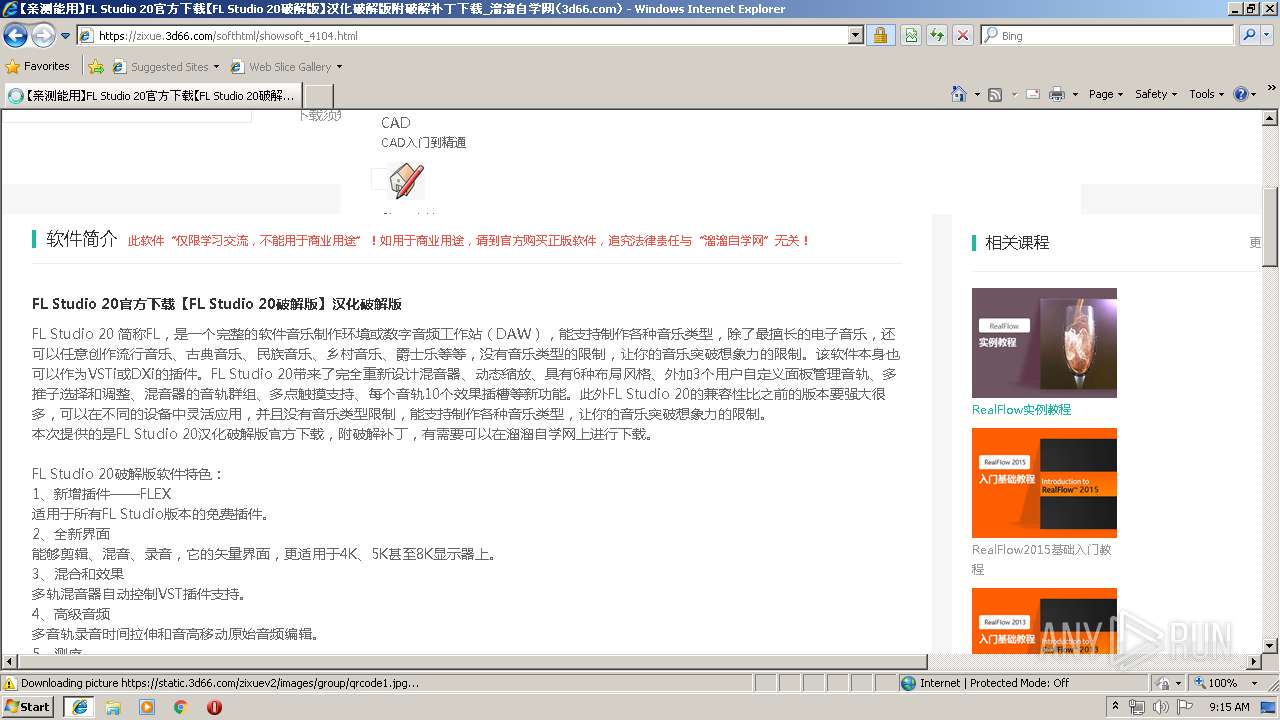Open the search provider dropdown arrow
Screen dimensions: 1280x720
[1268, 35]
